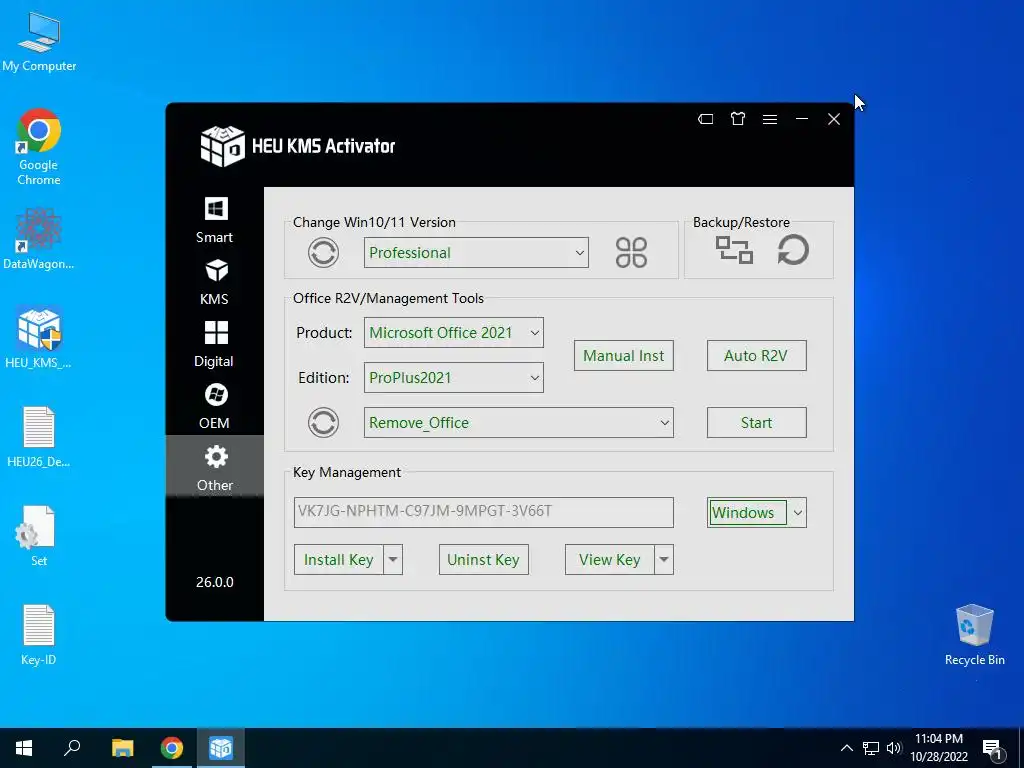
Task: Show hidden system tray icons
Action: tap(846, 748)
